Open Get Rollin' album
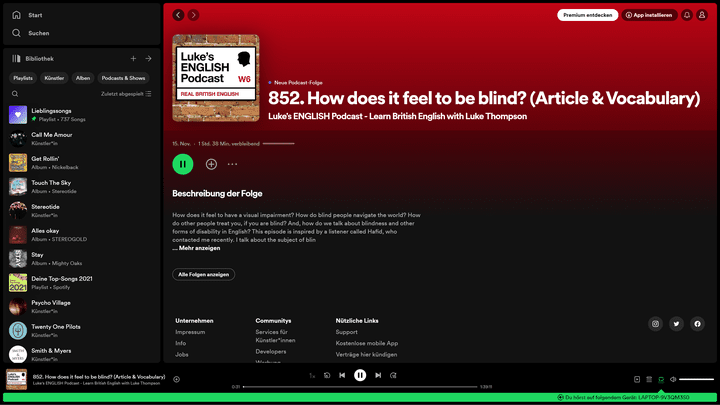Screen dimensions: 720x405 (82, 163)
